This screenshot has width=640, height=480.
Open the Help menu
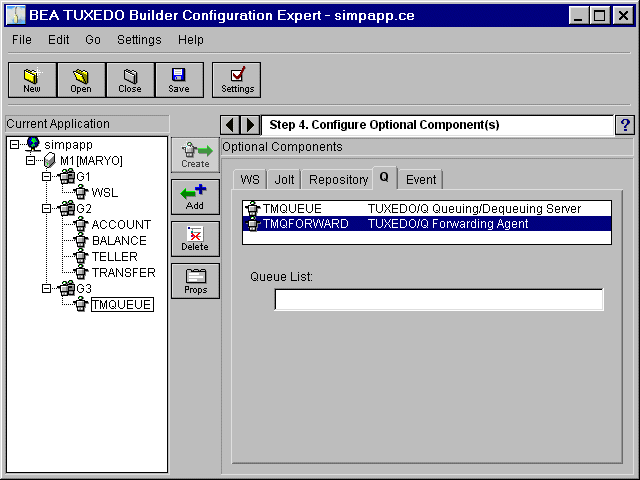(191, 40)
